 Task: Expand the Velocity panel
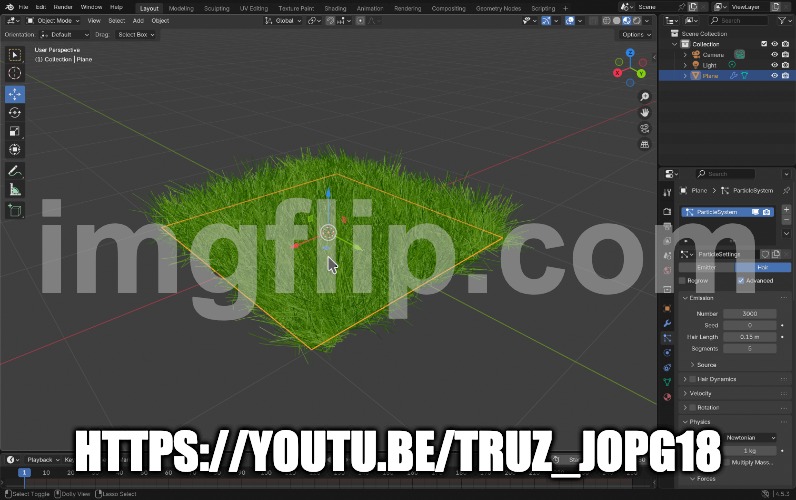pyautogui.click(x=700, y=393)
